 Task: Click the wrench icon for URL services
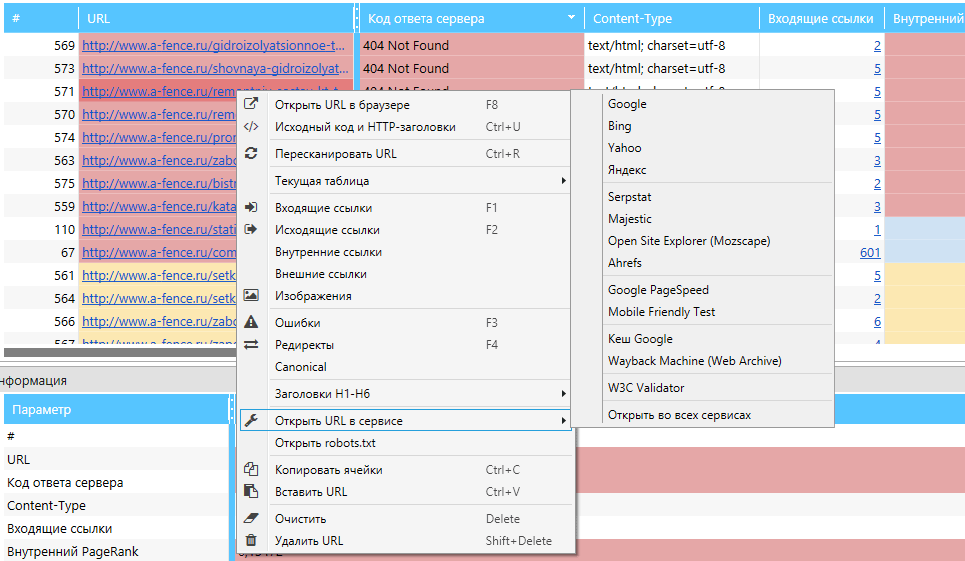pyautogui.click(x=252, y=421)
